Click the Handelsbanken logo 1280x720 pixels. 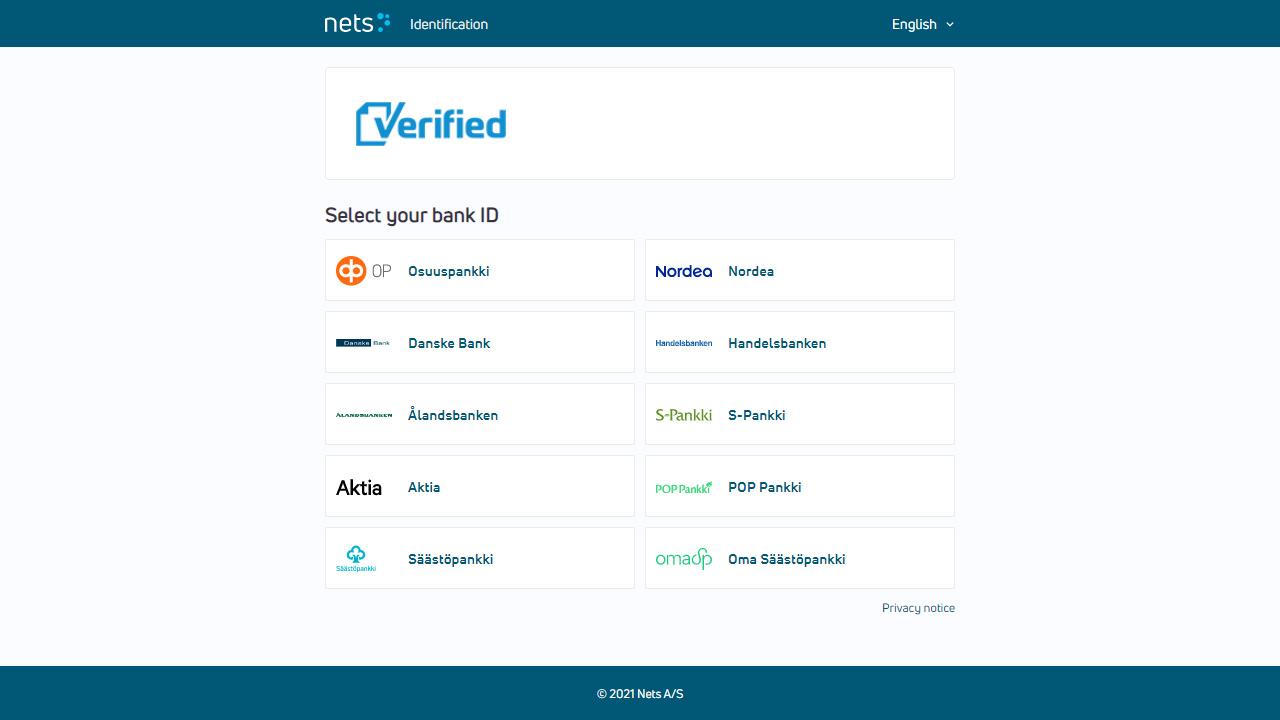(684, 343)
